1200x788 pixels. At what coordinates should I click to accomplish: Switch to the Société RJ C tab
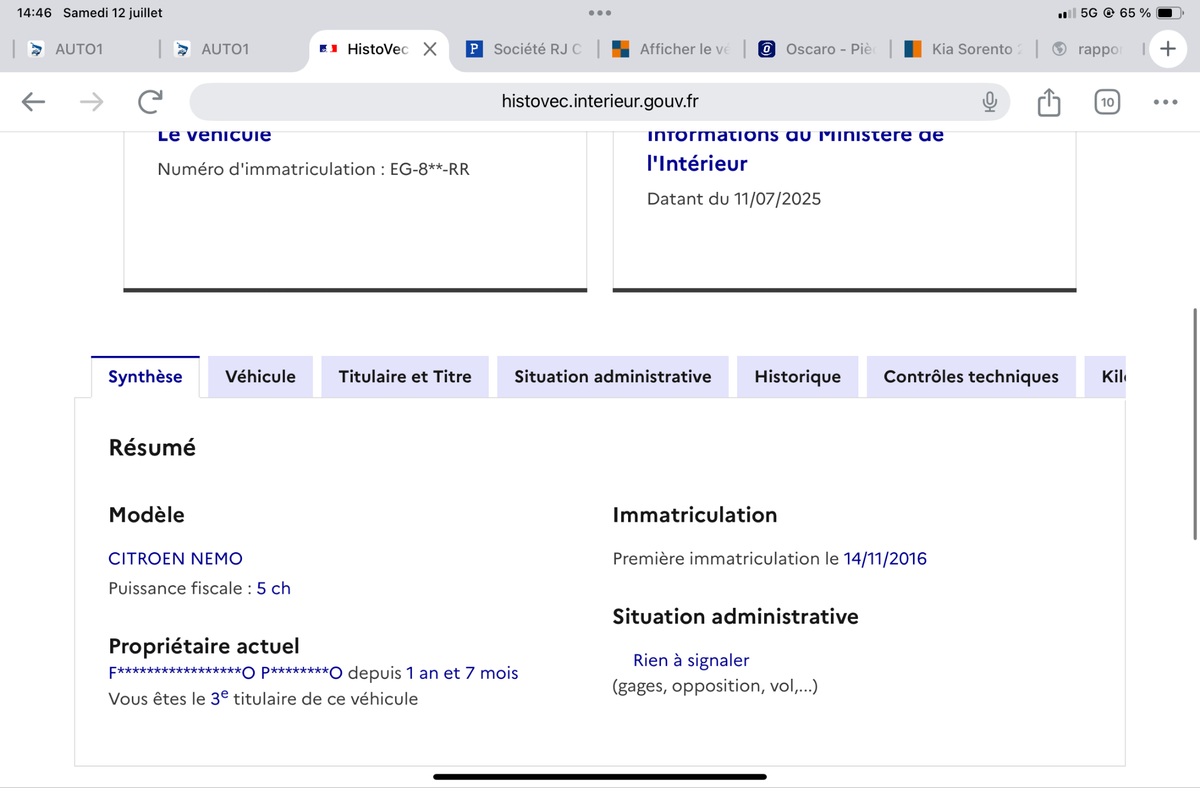[526, 48]
